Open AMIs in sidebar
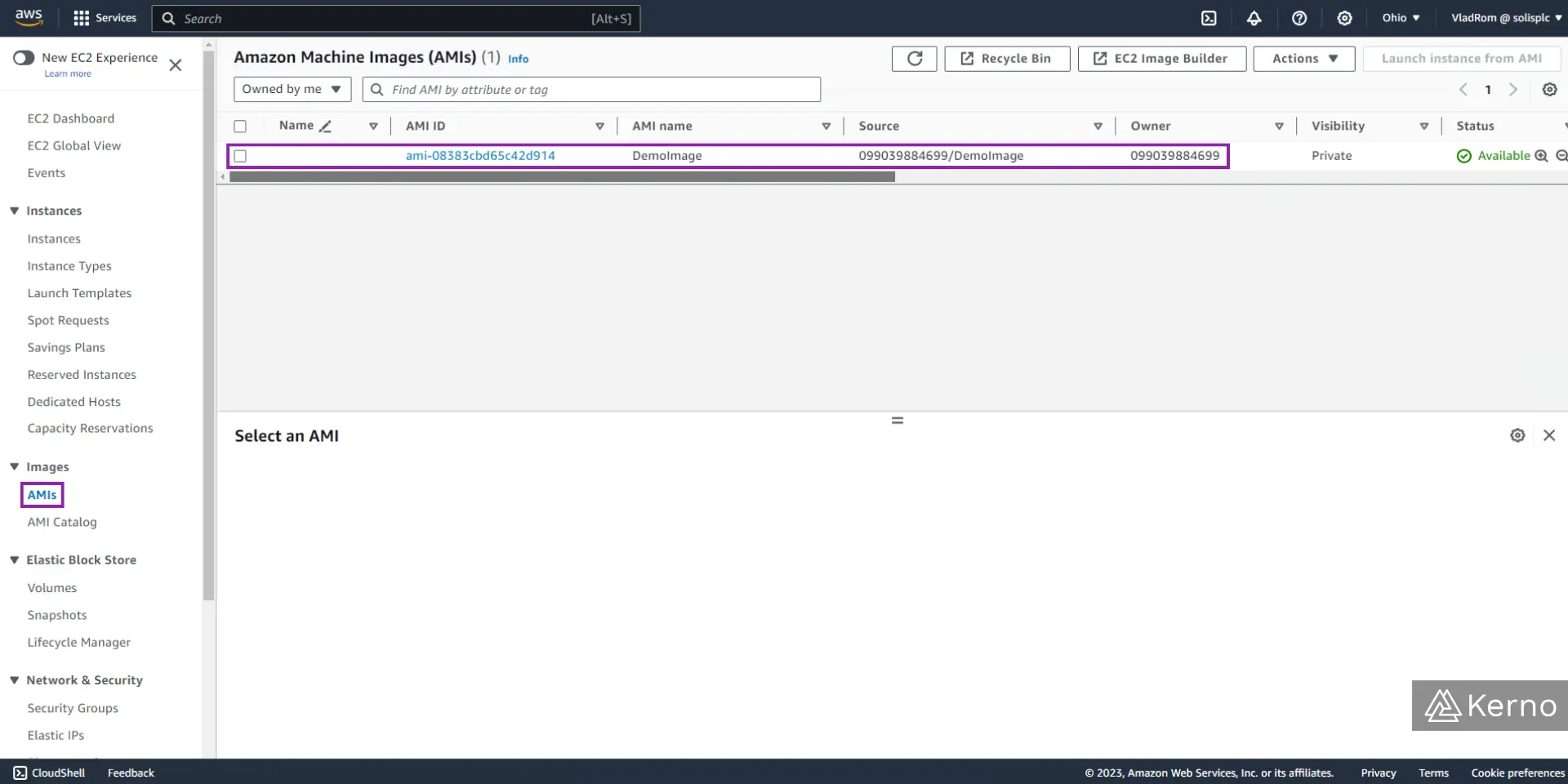This screenshot has height=784, width=1568. point(42,494)
